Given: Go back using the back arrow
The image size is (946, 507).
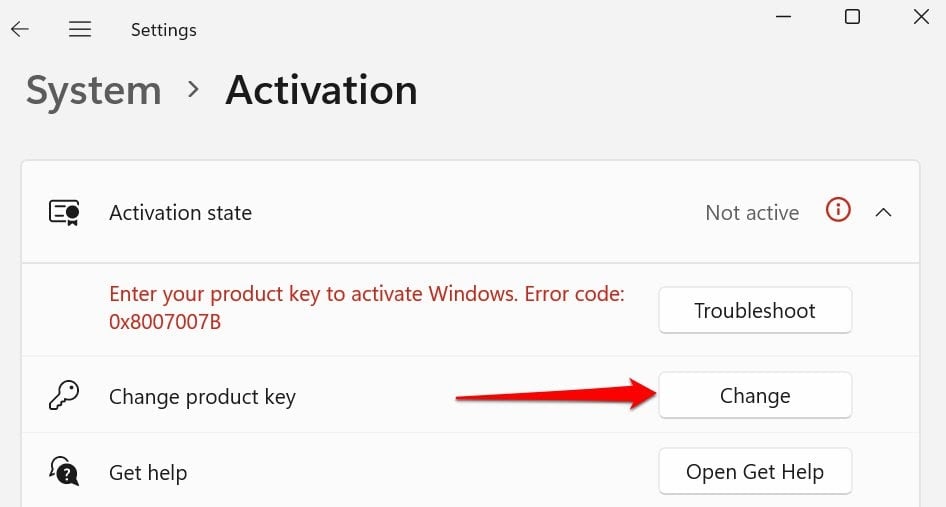Looking at the screenshot, I should 20,29.
